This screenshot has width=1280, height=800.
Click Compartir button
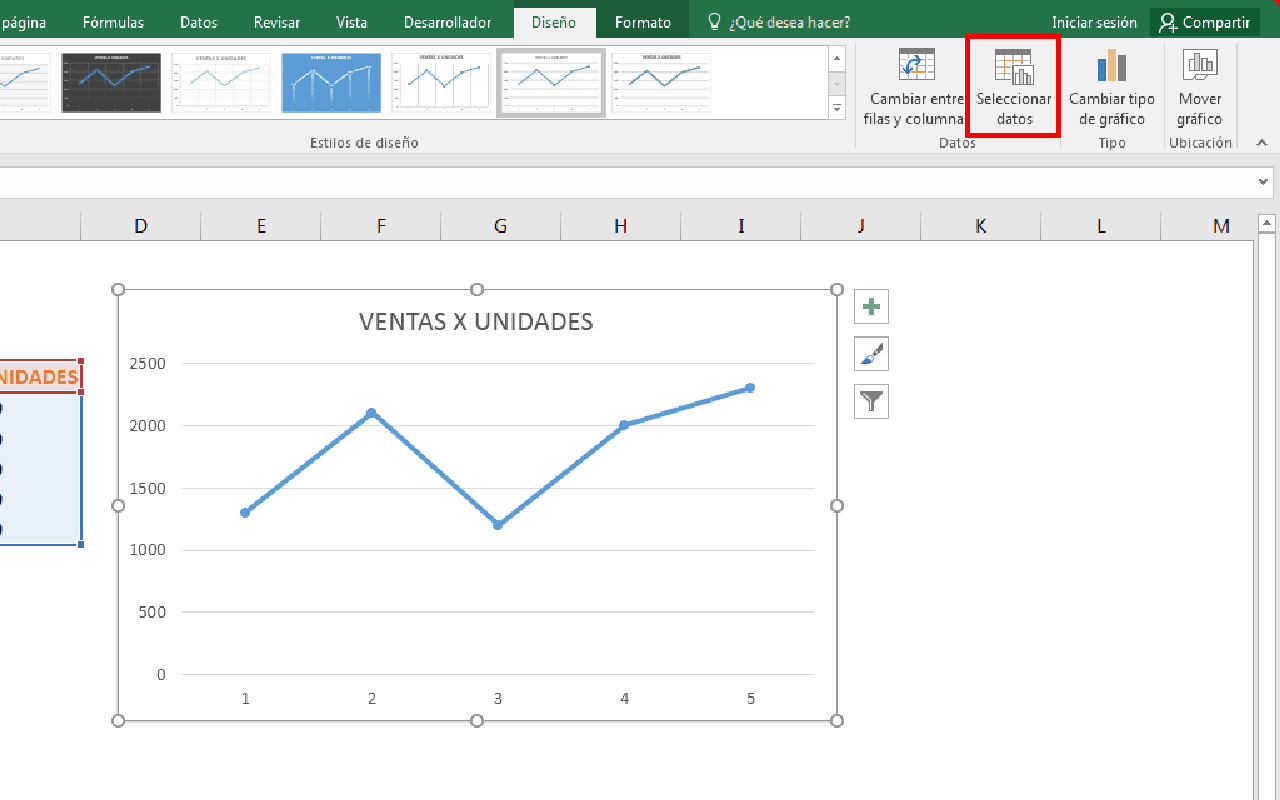pyautogui.click(x=1204, y=22)
